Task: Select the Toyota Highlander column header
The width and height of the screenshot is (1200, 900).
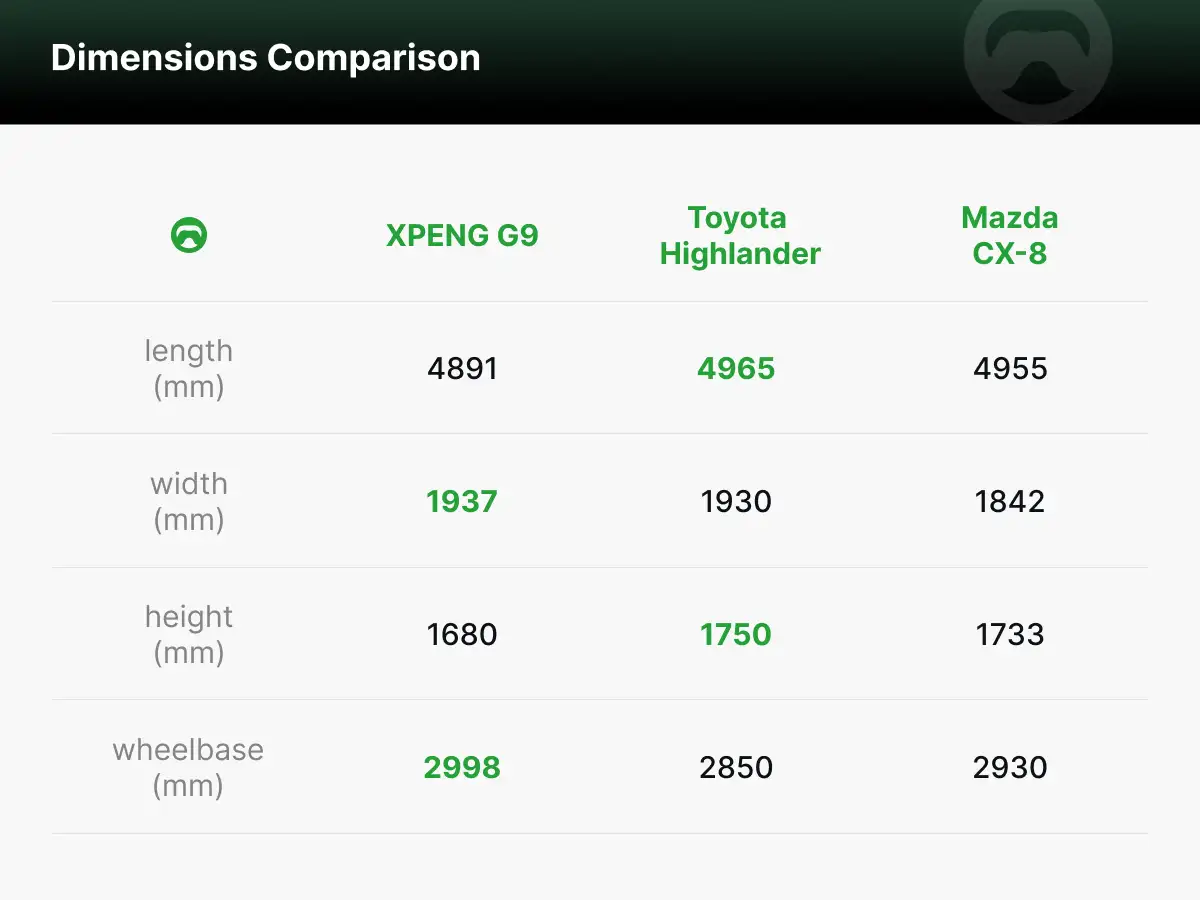Action: (739, 236)
